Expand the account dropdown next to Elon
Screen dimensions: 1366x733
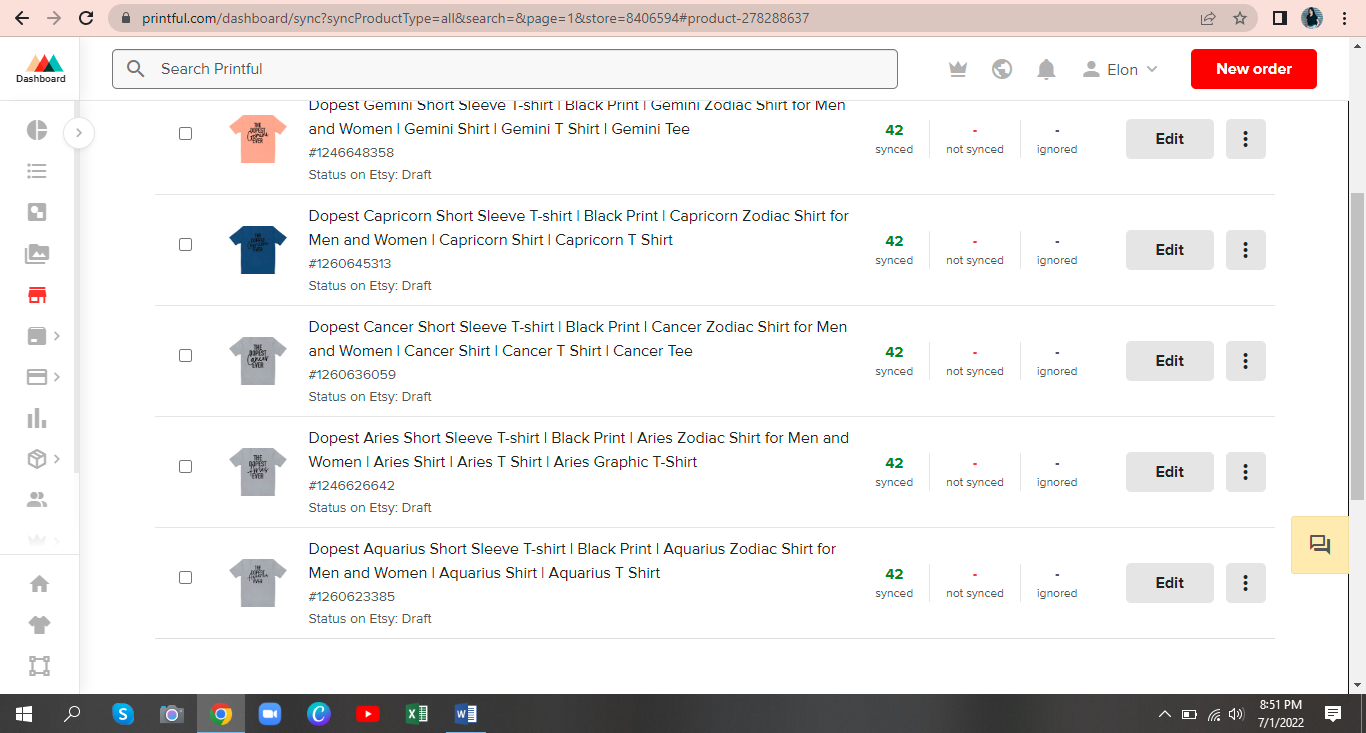[1152, 69]
